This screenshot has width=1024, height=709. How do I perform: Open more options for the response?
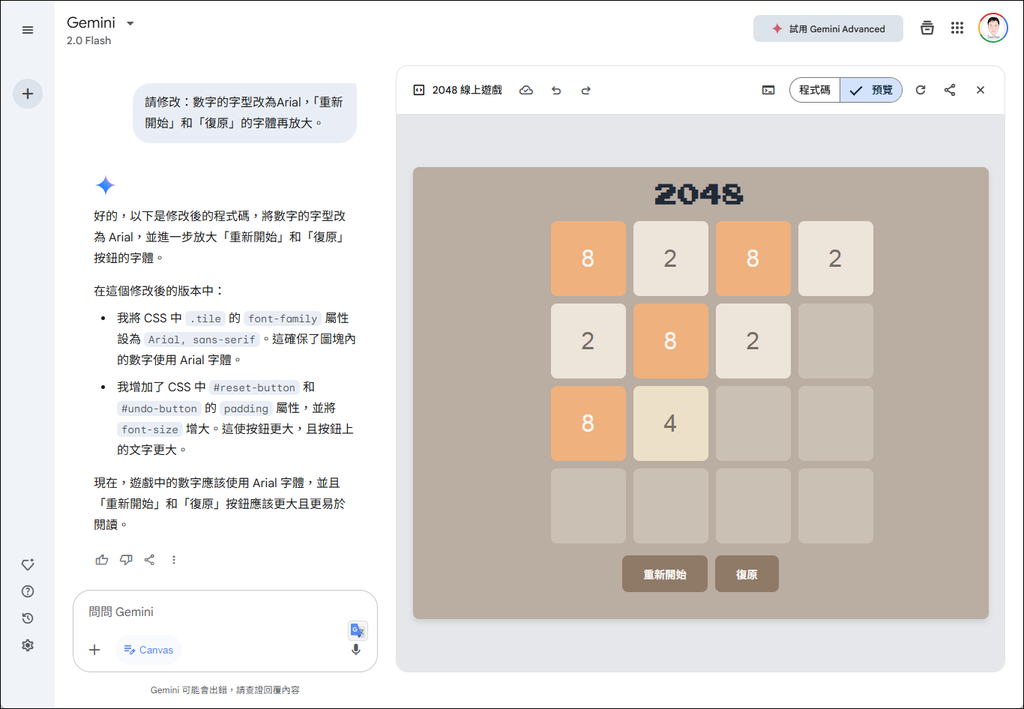[x=174, y=559]
